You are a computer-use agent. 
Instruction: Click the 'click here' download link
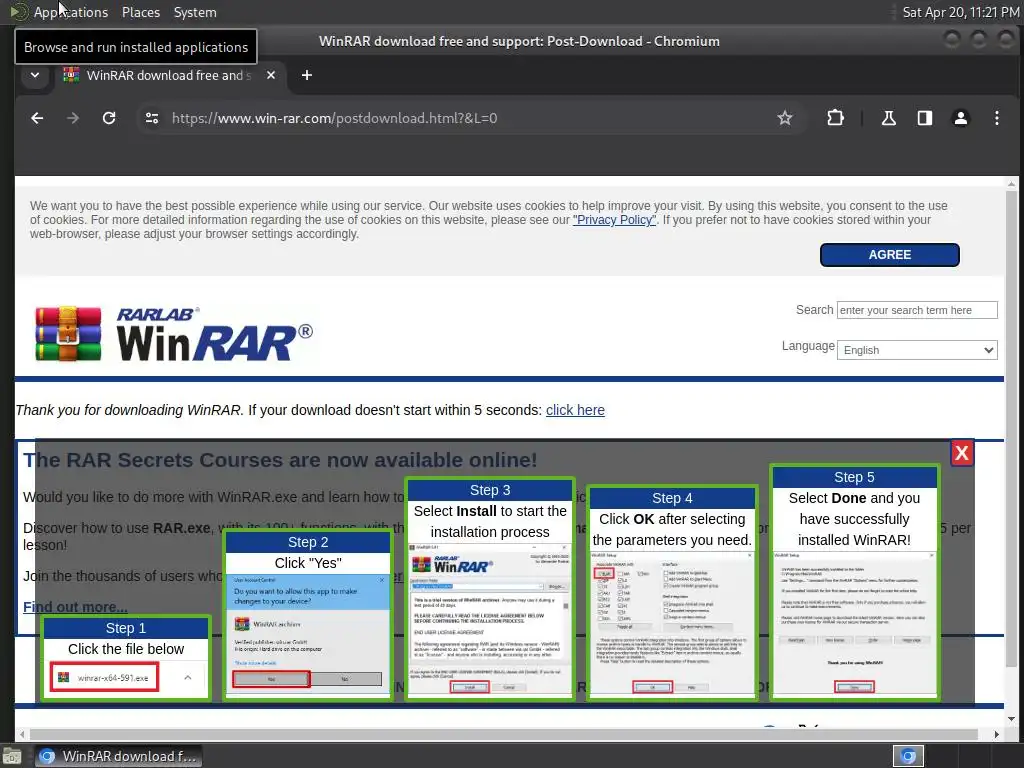[575, 410]
